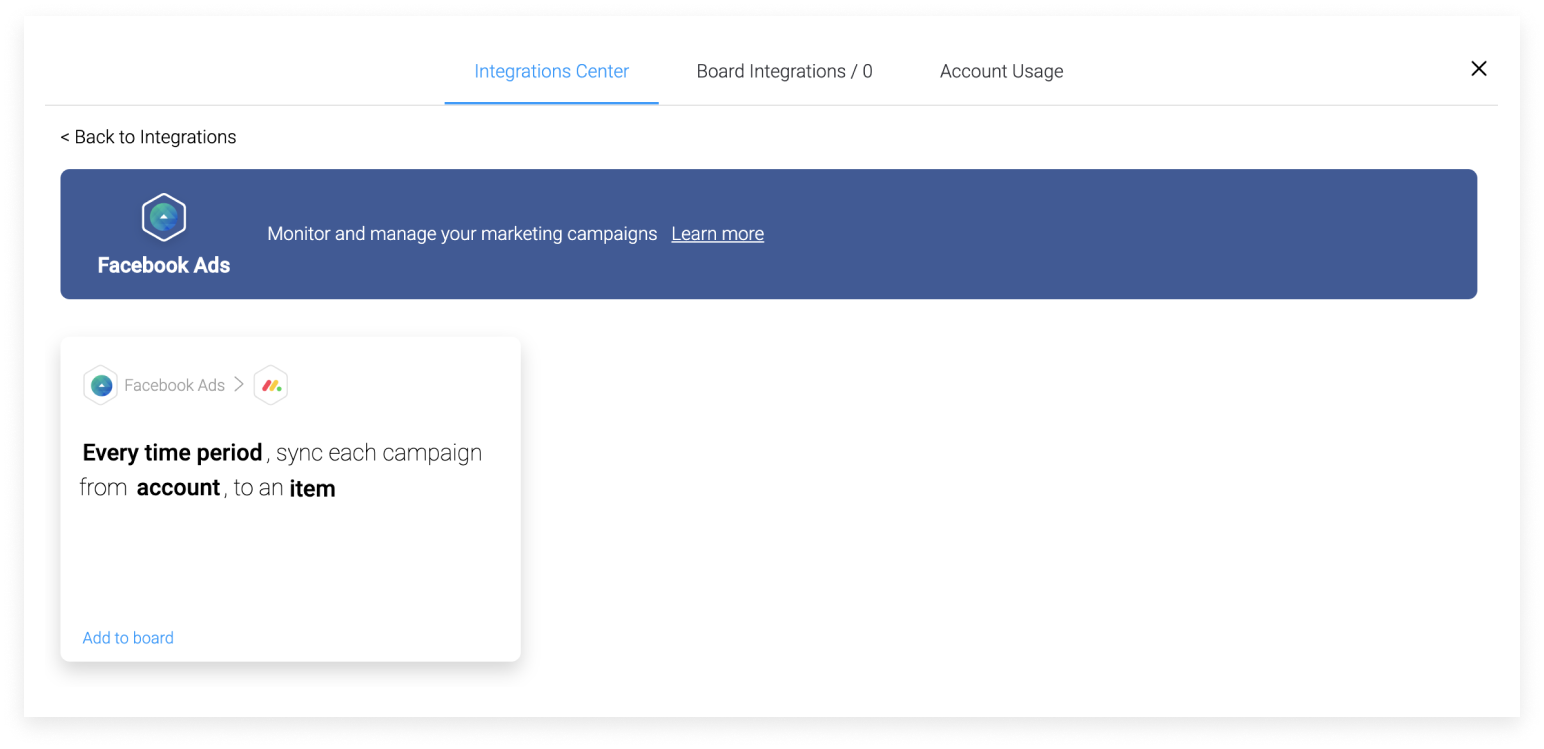Click the 'Facebook Ads' banner title text
This screenshot has width=1544, height=749.
(x=164, y=265)
